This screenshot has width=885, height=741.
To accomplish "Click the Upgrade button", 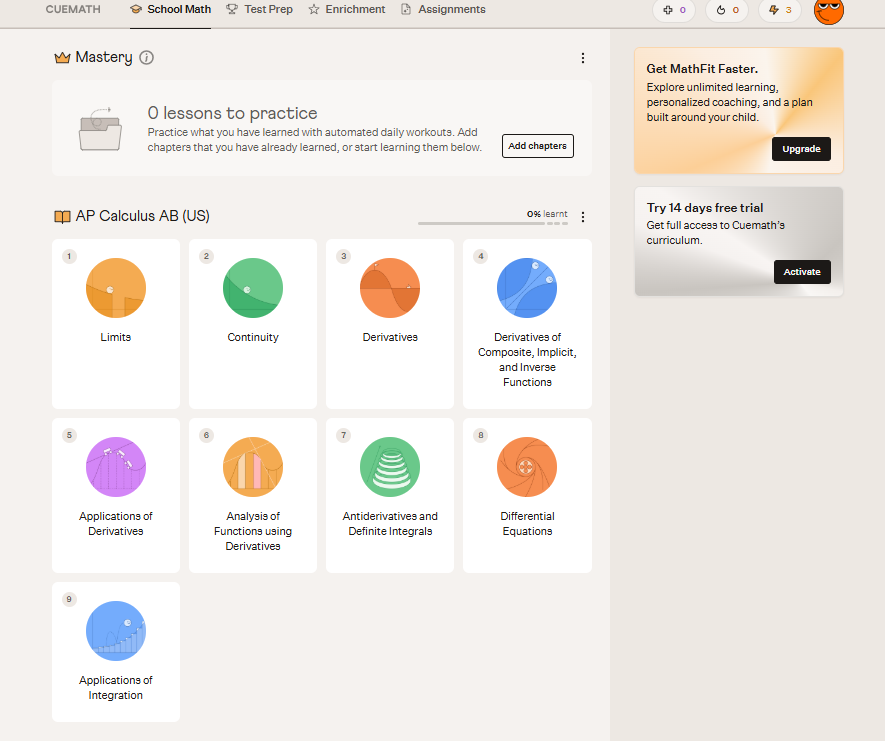I will pyautogui.click(x=801, y=149).
